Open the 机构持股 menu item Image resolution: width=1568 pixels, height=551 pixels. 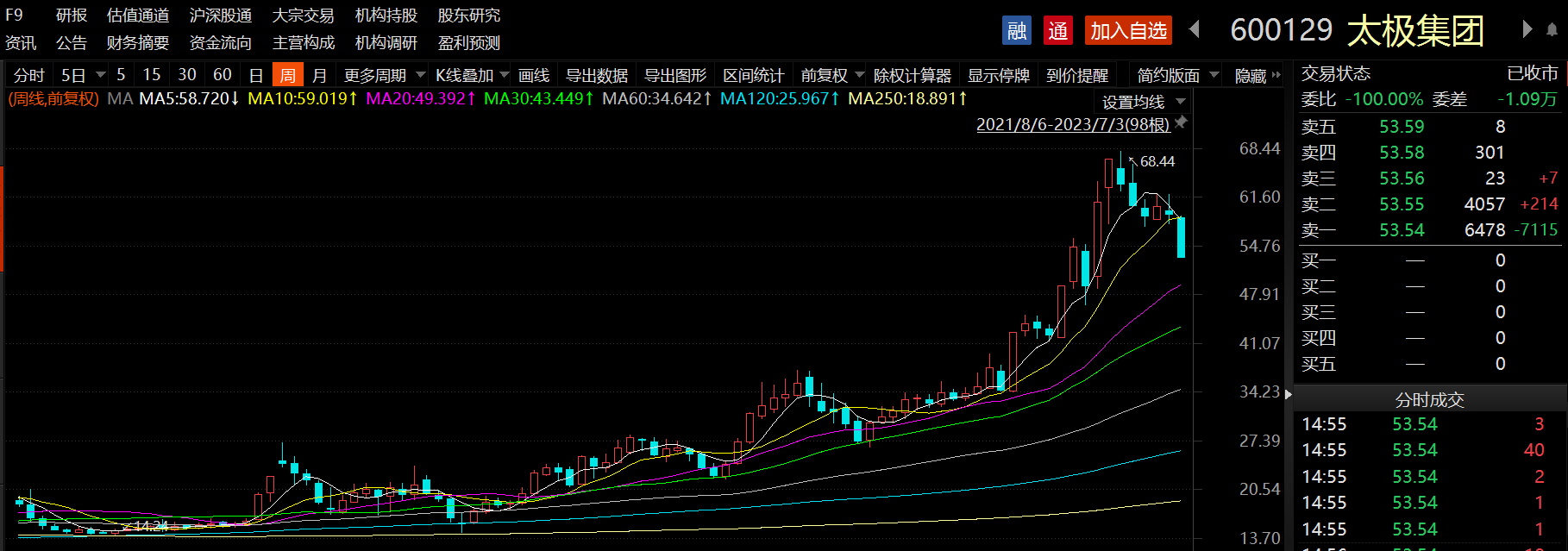[386, 16]
